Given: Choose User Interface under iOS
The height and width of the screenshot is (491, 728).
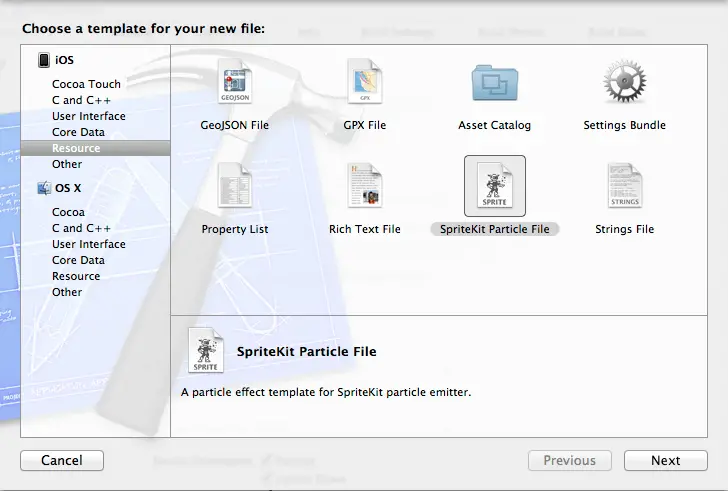Looking at the screenshot, I should (89, 116).
